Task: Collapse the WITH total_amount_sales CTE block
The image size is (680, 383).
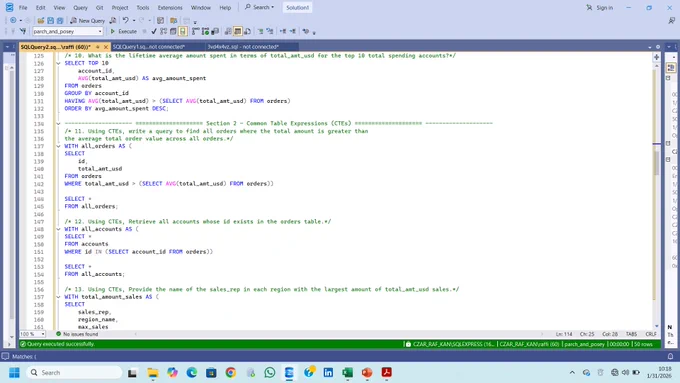Action: click(x=58, y=297)
